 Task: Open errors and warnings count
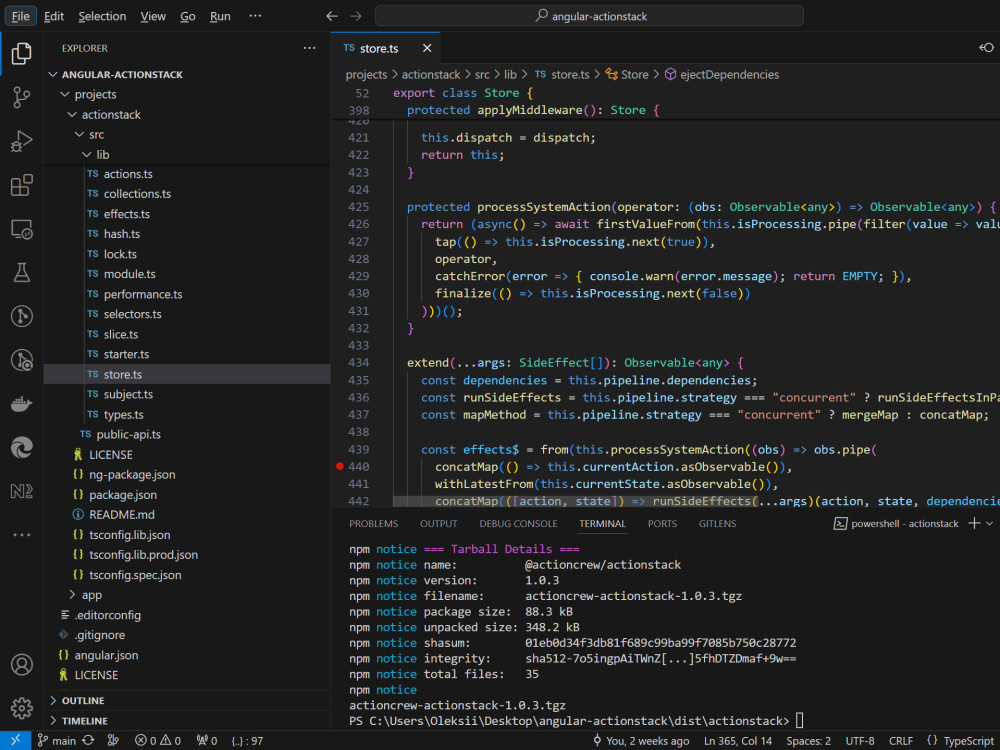coord(158,740)
